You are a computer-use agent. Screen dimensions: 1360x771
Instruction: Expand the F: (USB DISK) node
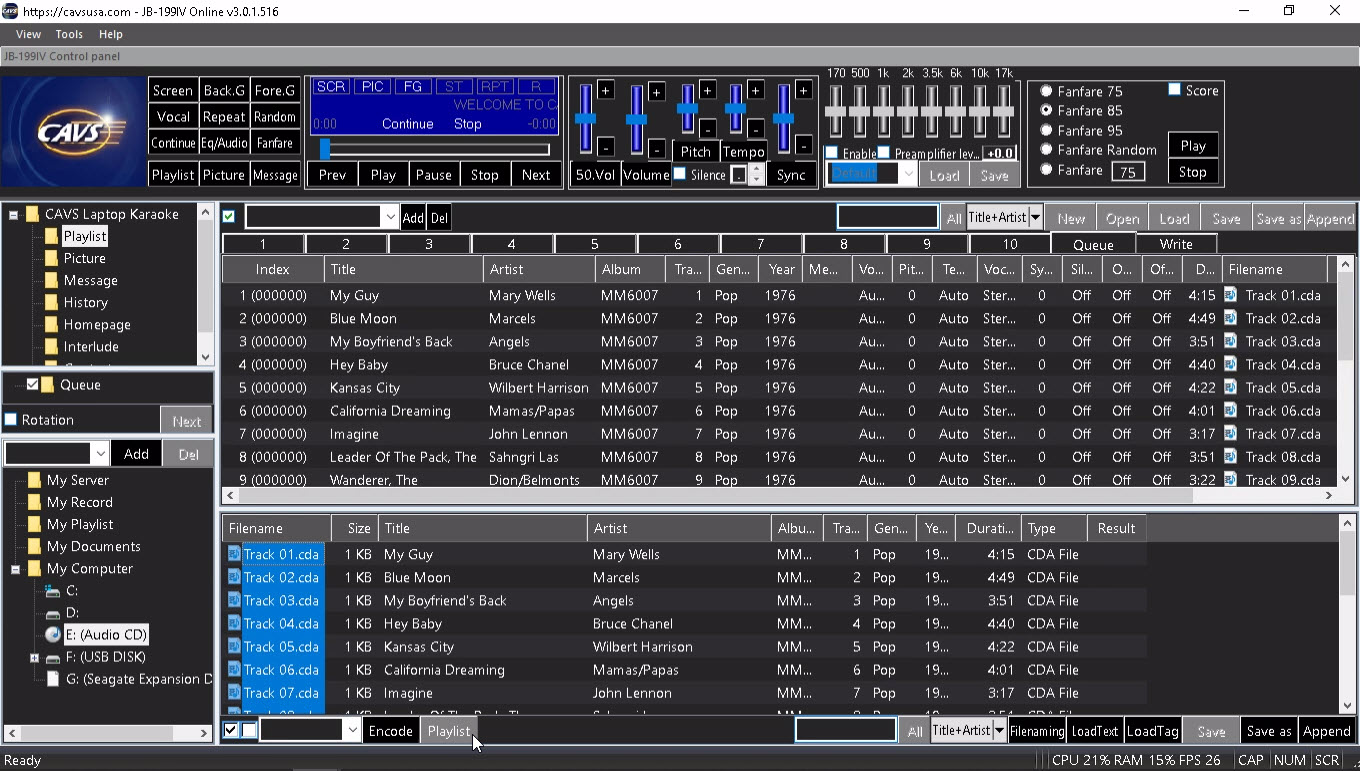point(34,657)
